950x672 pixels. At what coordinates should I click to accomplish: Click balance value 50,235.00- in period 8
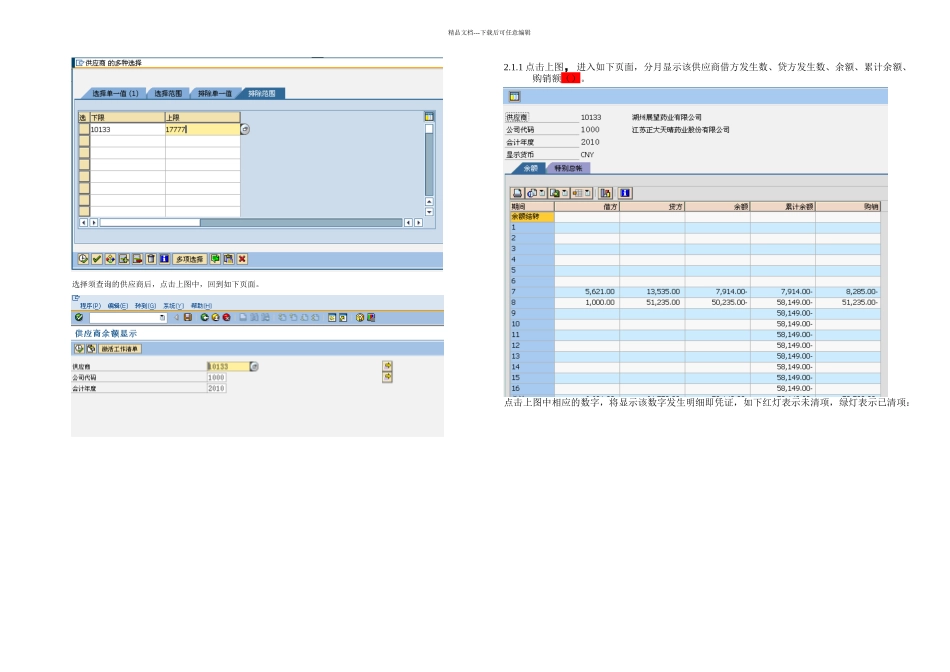click(x=729, y=302)
